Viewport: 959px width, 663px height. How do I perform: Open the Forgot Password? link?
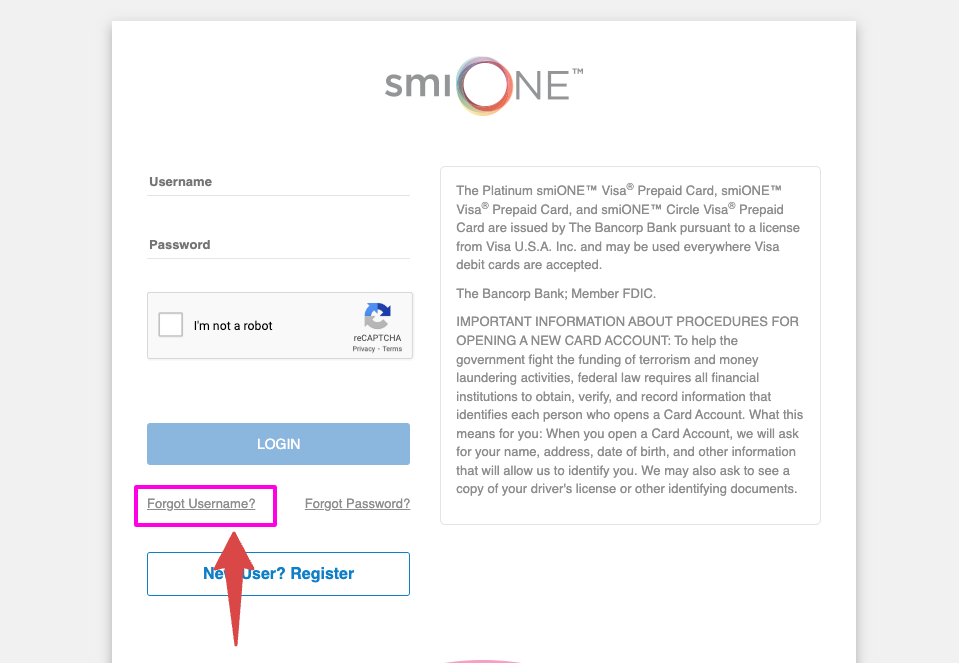pyautogui.click(x=357, y=503)
